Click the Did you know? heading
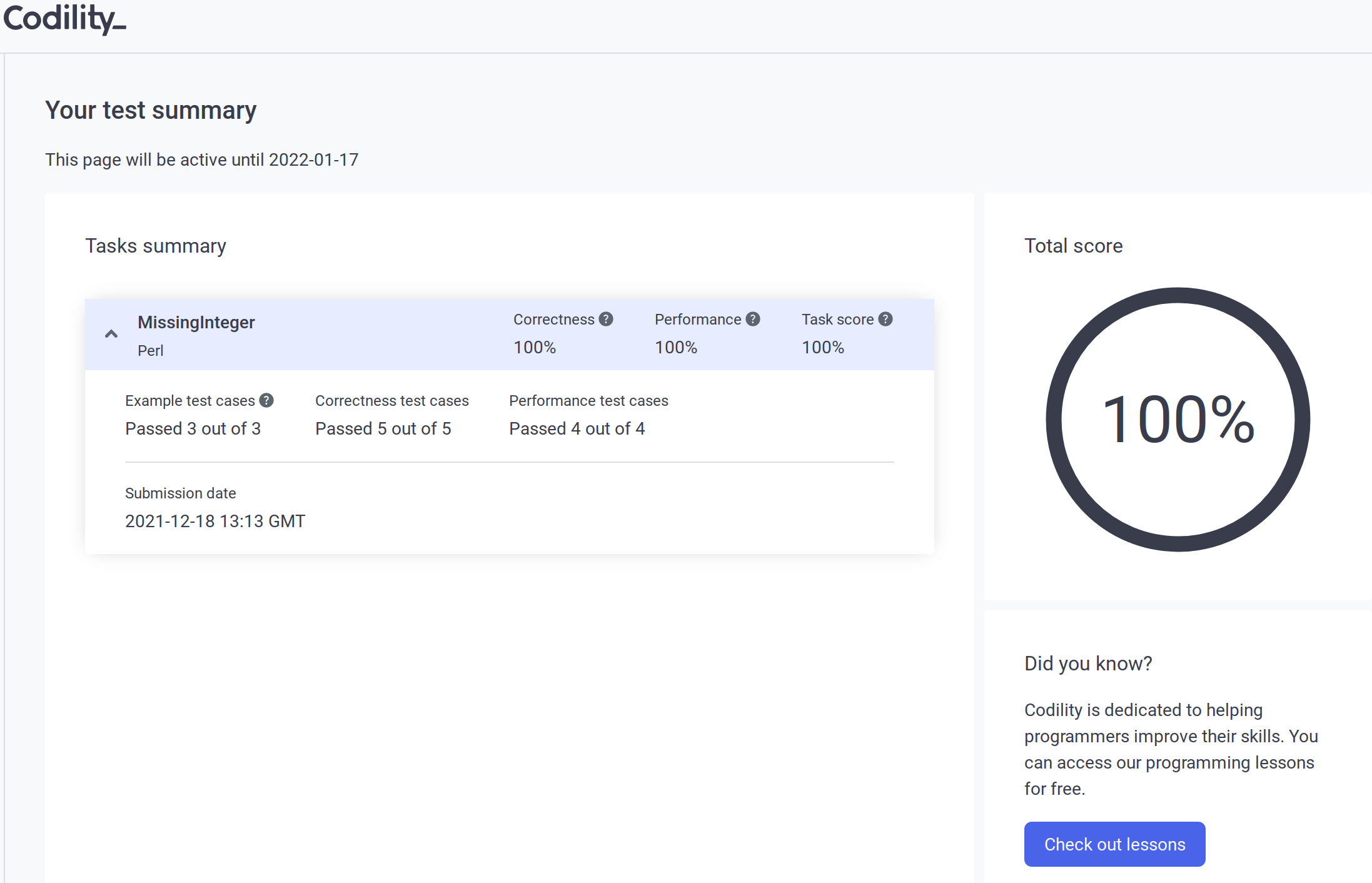This screenshot has width=1372, height=883. pos(1088,663)
